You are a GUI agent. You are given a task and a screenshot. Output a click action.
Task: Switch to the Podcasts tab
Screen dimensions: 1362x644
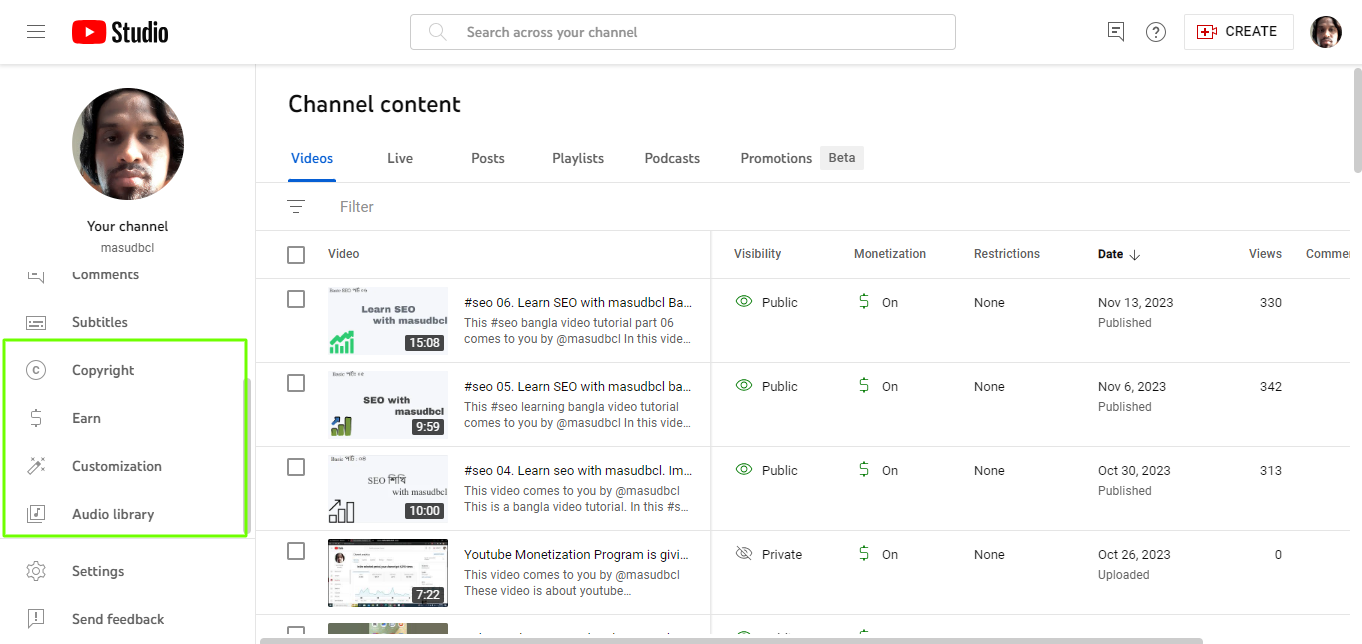pyautogui.click(x=672, y=158)
